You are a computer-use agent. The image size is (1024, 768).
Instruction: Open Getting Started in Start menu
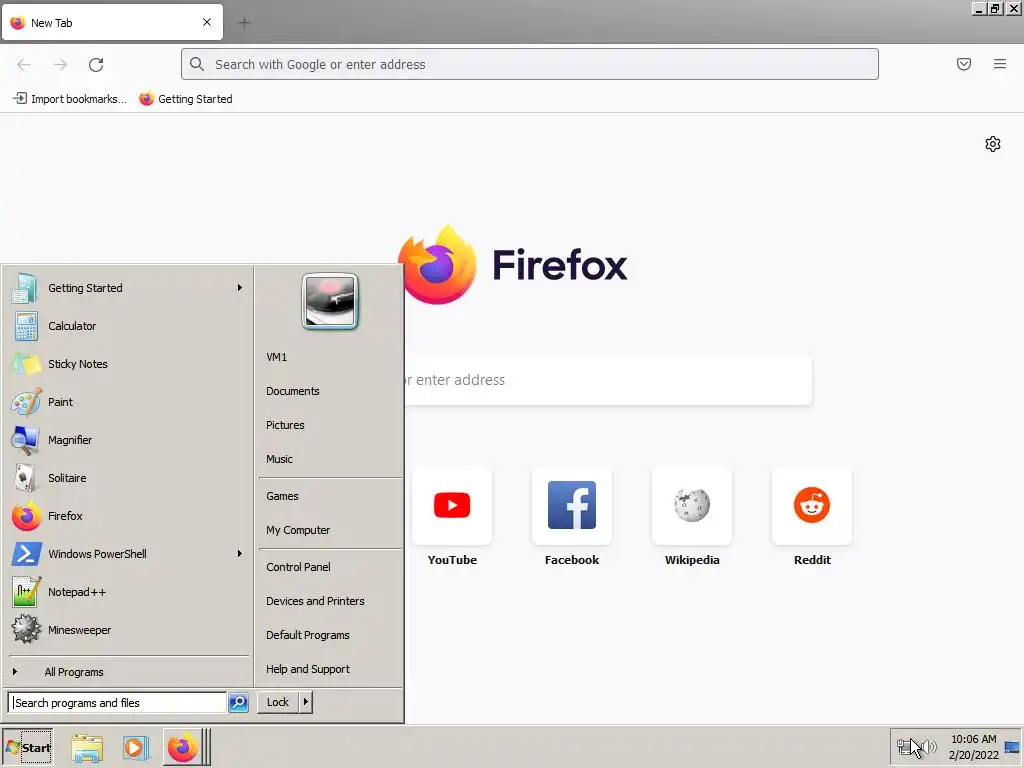tap(128, 288)
